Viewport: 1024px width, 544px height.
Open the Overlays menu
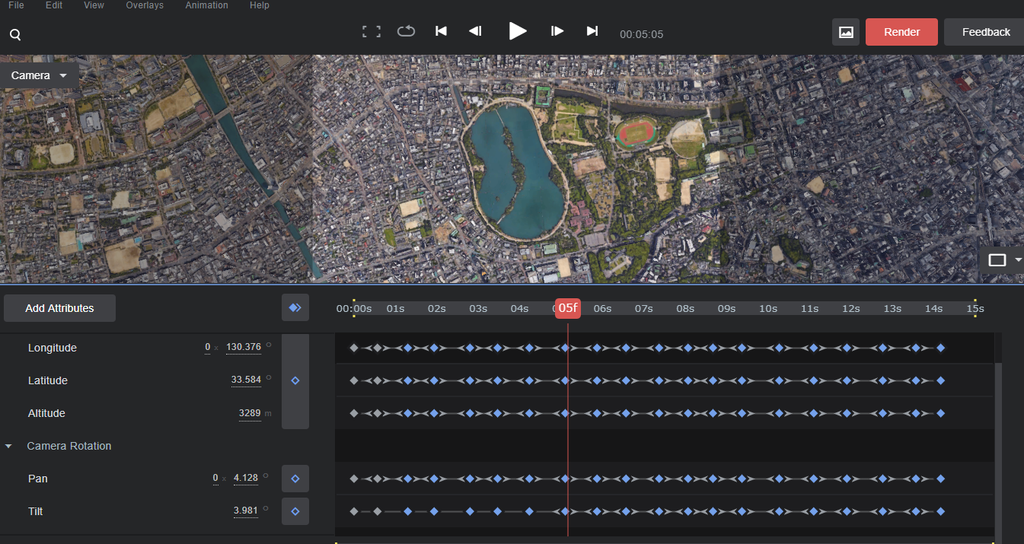[x=144, y=5]
